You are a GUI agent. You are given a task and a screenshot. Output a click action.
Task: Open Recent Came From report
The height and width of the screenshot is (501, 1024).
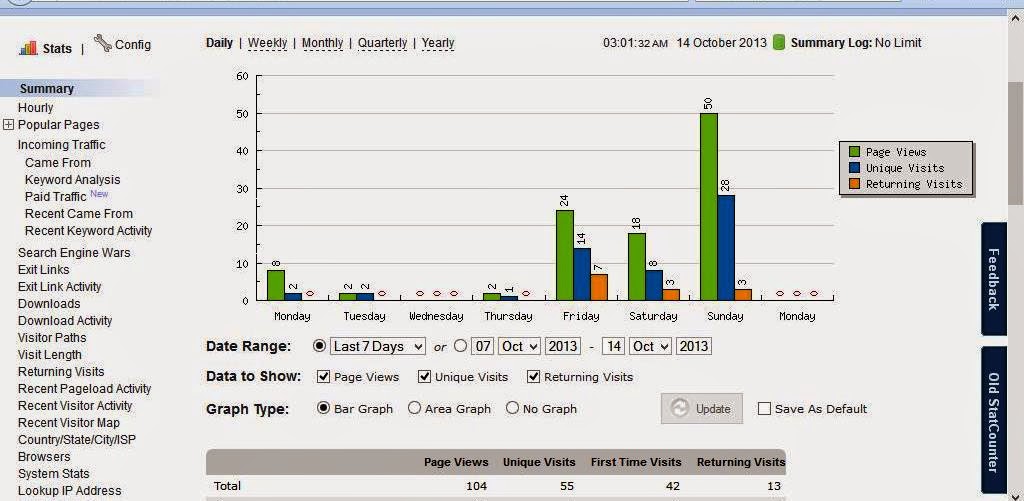pos(78,214)
